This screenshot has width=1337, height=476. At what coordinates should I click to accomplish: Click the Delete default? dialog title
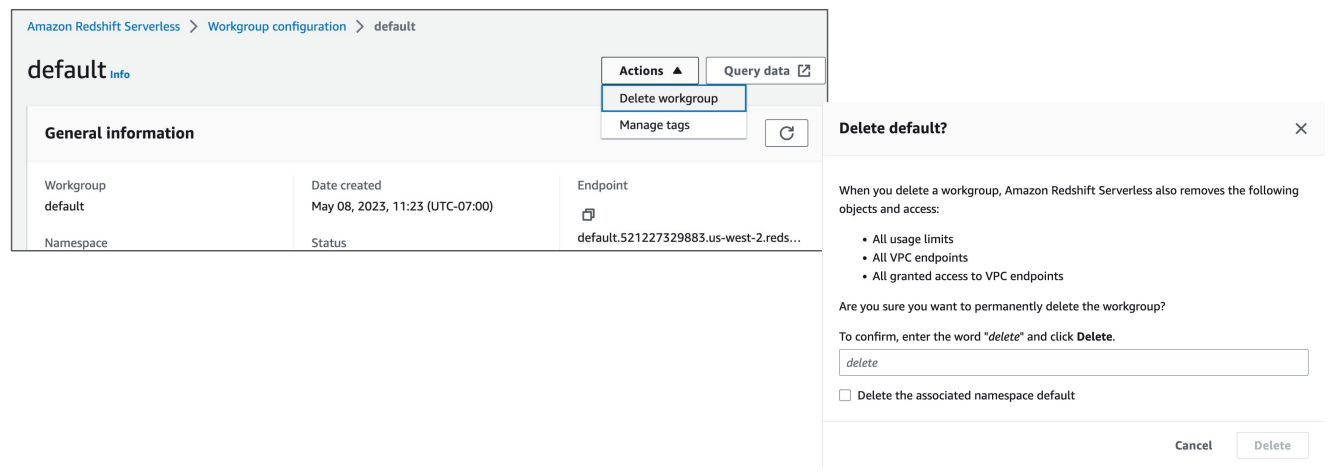click(x=893, y=129)
